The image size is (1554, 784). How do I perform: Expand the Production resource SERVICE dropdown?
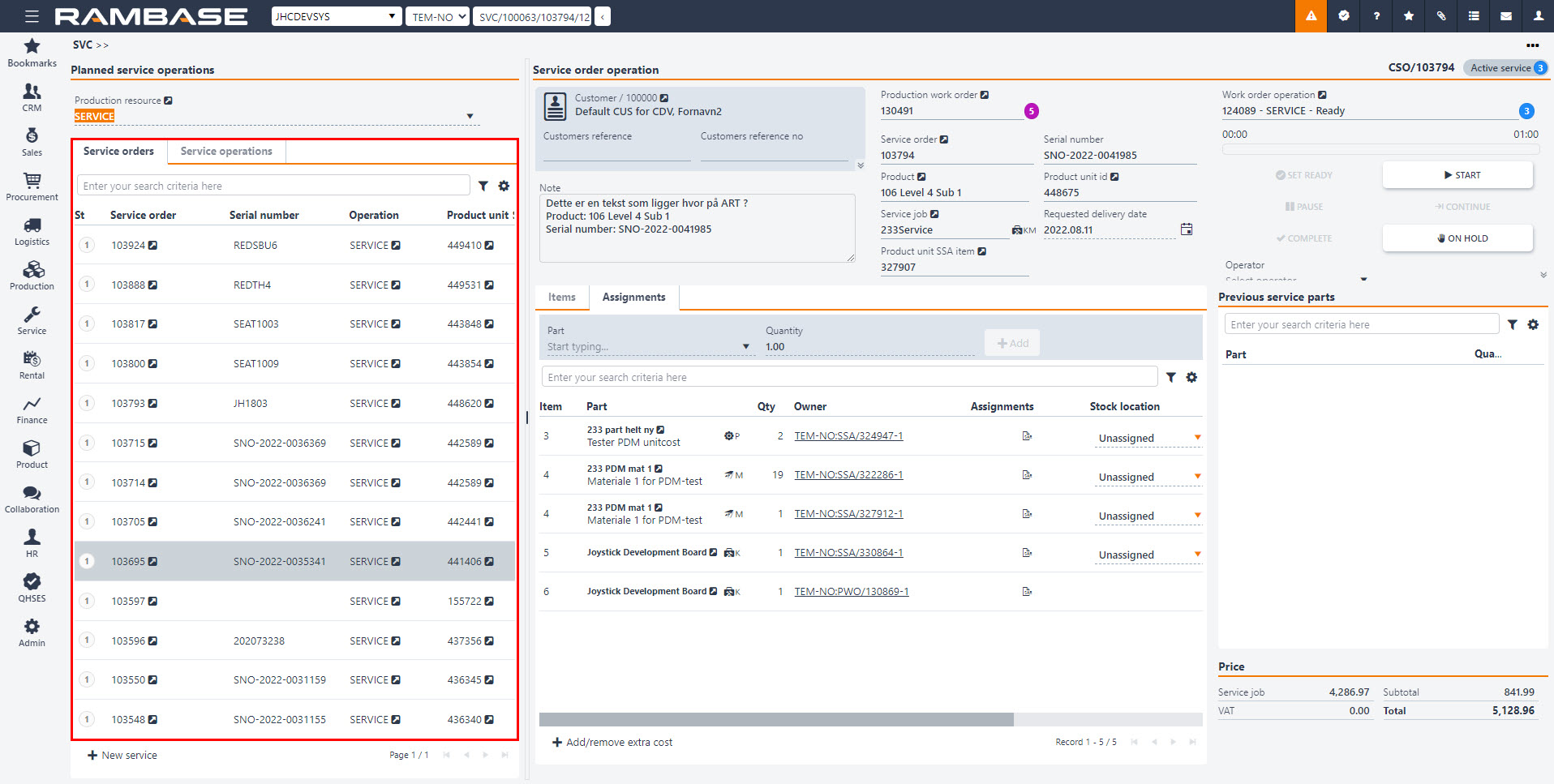(x=470, y=117)
